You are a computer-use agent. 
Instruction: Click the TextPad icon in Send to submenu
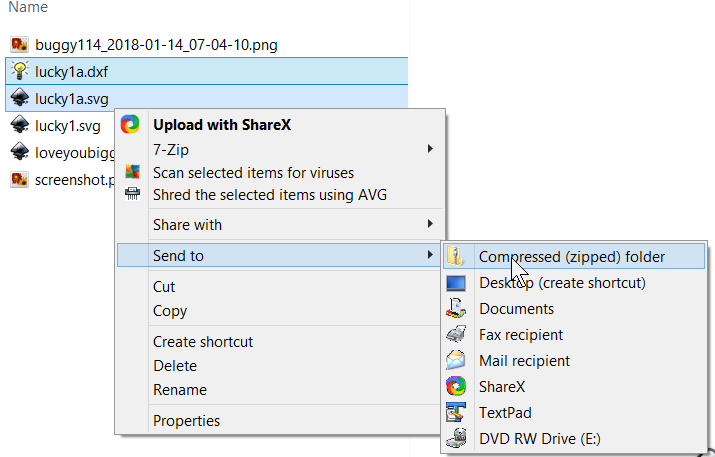(456, 412)
